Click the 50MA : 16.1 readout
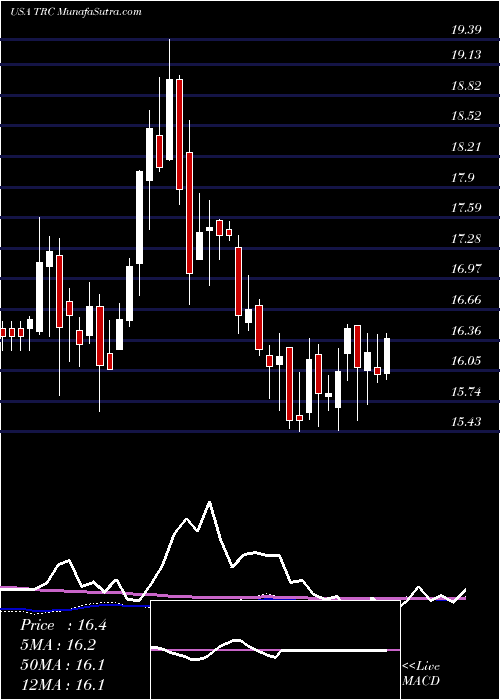This screenshot has height=700, width=500. [x=62, y=665]
